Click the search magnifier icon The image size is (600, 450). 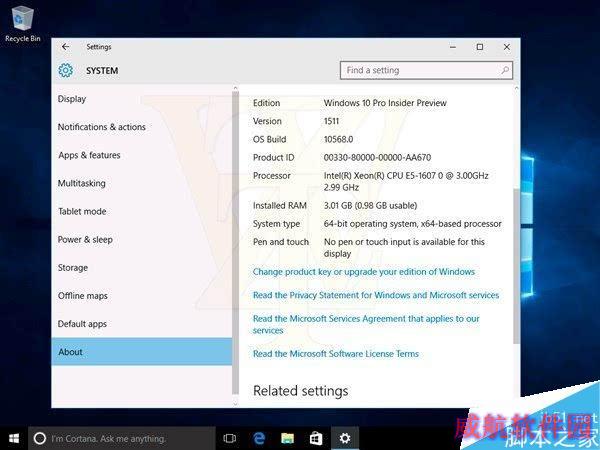pos(505,70)
